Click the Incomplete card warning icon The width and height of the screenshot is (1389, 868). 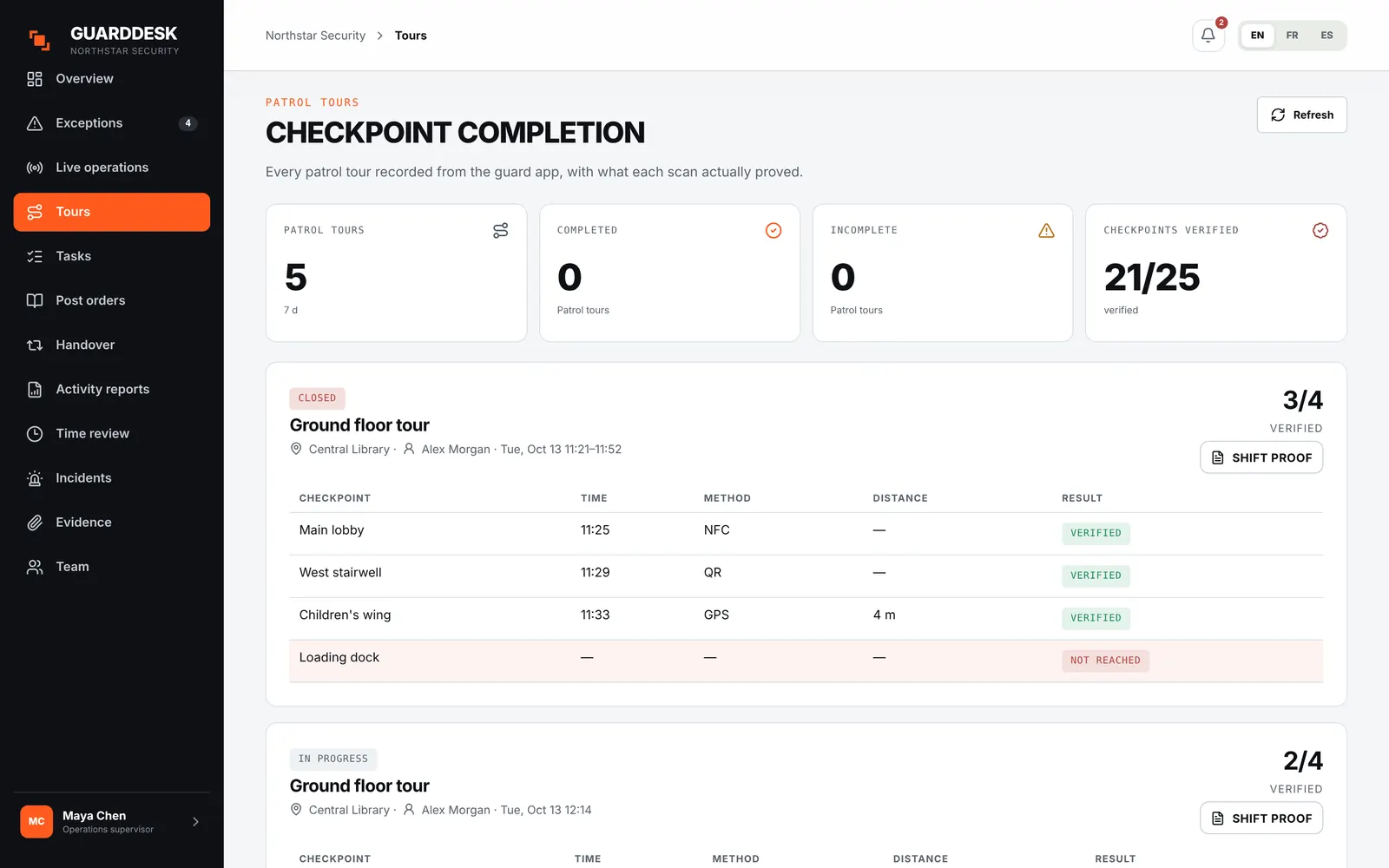(1046, 230)
